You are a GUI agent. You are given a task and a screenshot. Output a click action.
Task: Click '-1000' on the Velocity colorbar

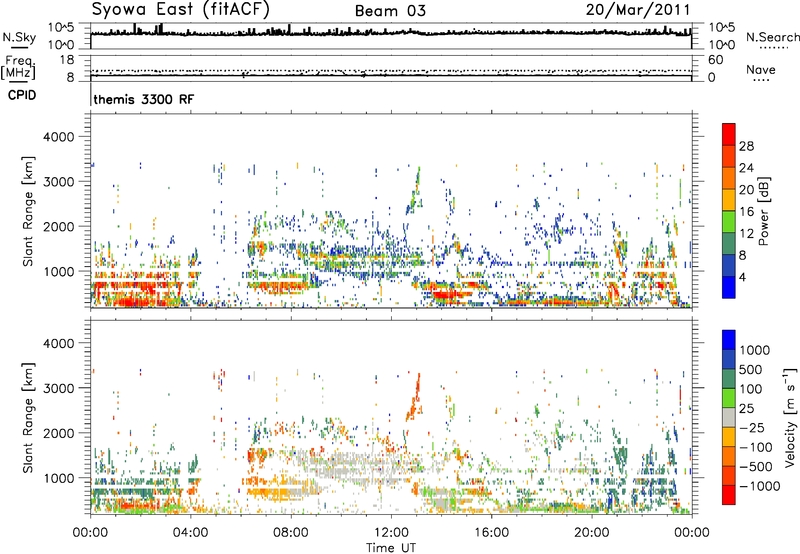[759, 486]
